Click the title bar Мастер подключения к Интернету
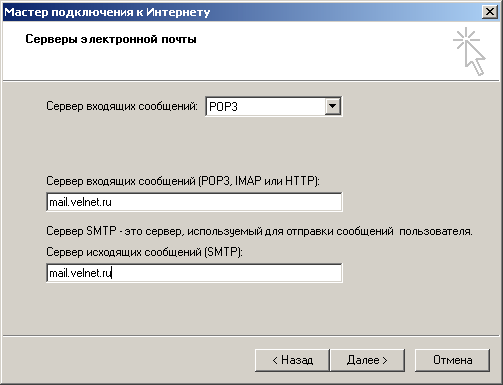The width and height of the screenshot is (503, 385). click(107, 12)
